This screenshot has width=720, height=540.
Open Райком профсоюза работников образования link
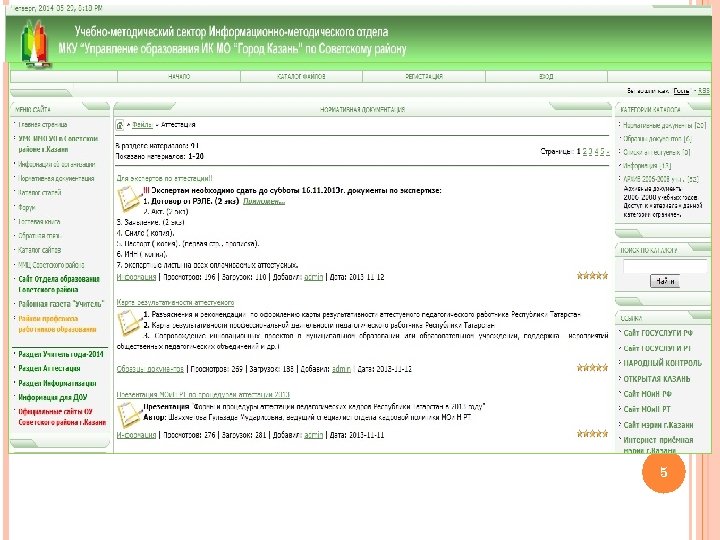(57, 324)
